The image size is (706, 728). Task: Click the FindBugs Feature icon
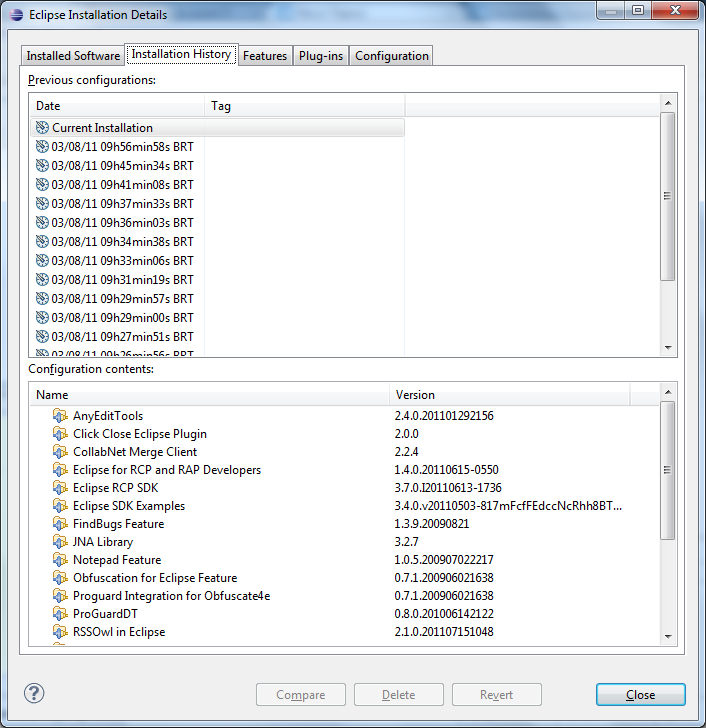[60, 524]
